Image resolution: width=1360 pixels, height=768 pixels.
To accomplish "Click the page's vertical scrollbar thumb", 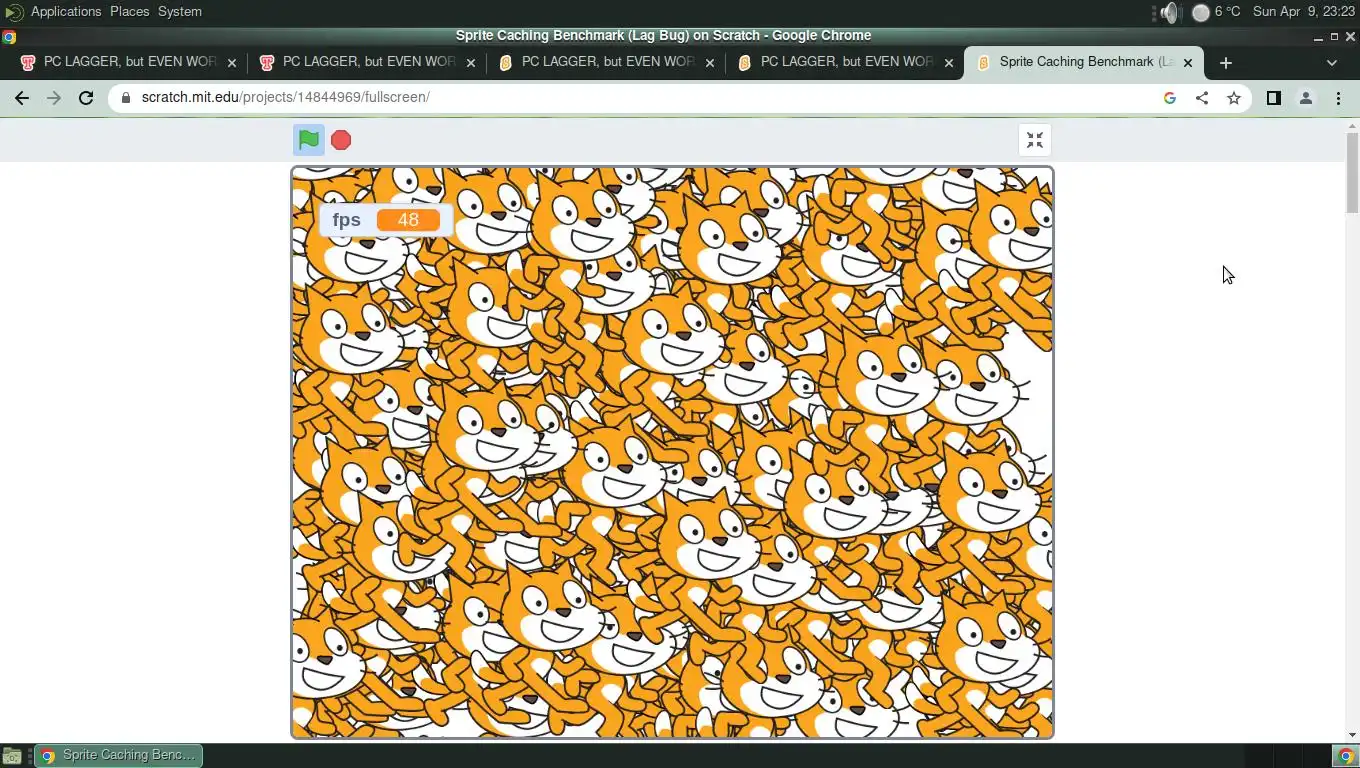I will pos(1352,172).
